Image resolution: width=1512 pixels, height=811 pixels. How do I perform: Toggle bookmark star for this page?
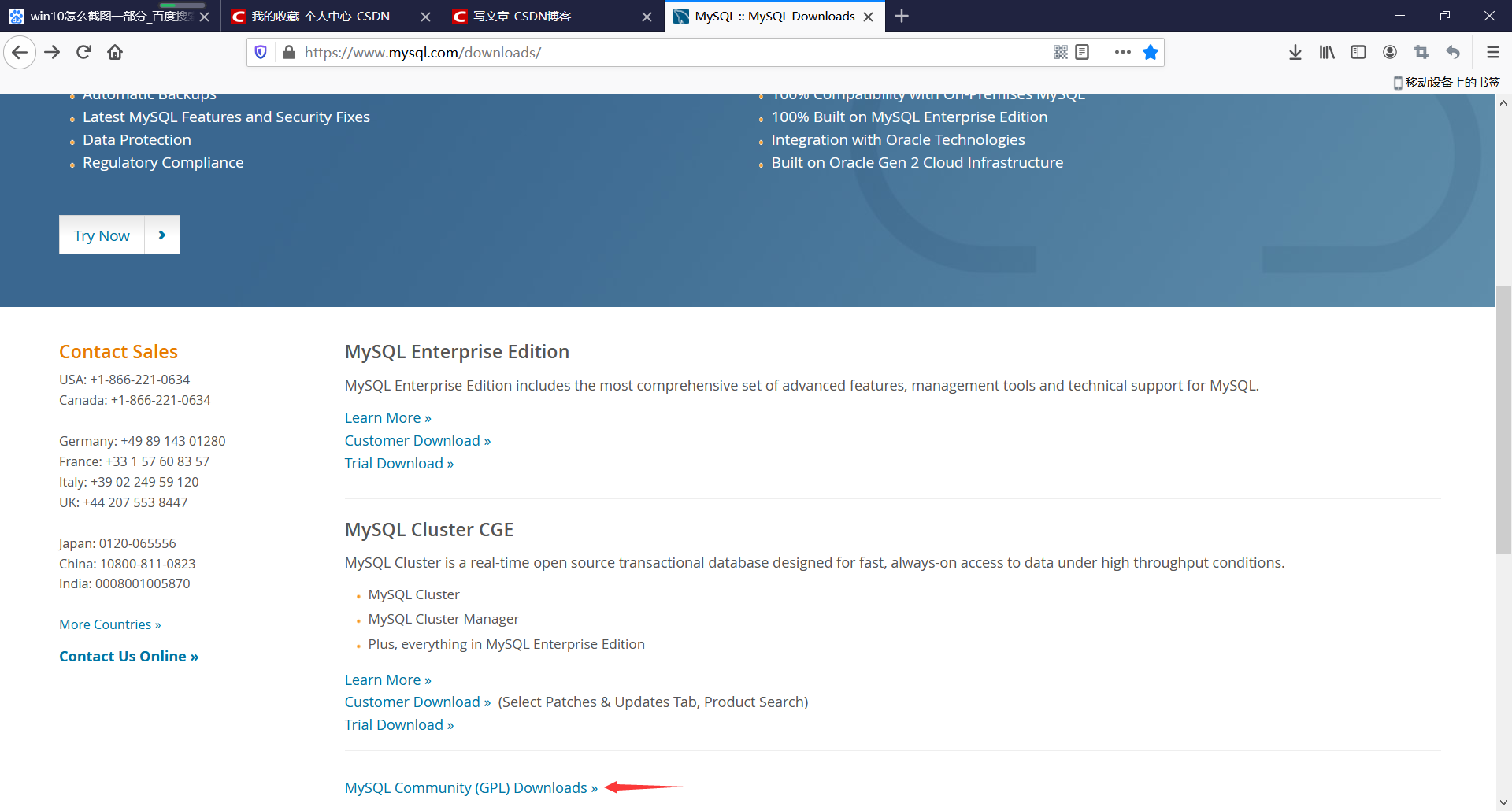(x=1151, y=53)
